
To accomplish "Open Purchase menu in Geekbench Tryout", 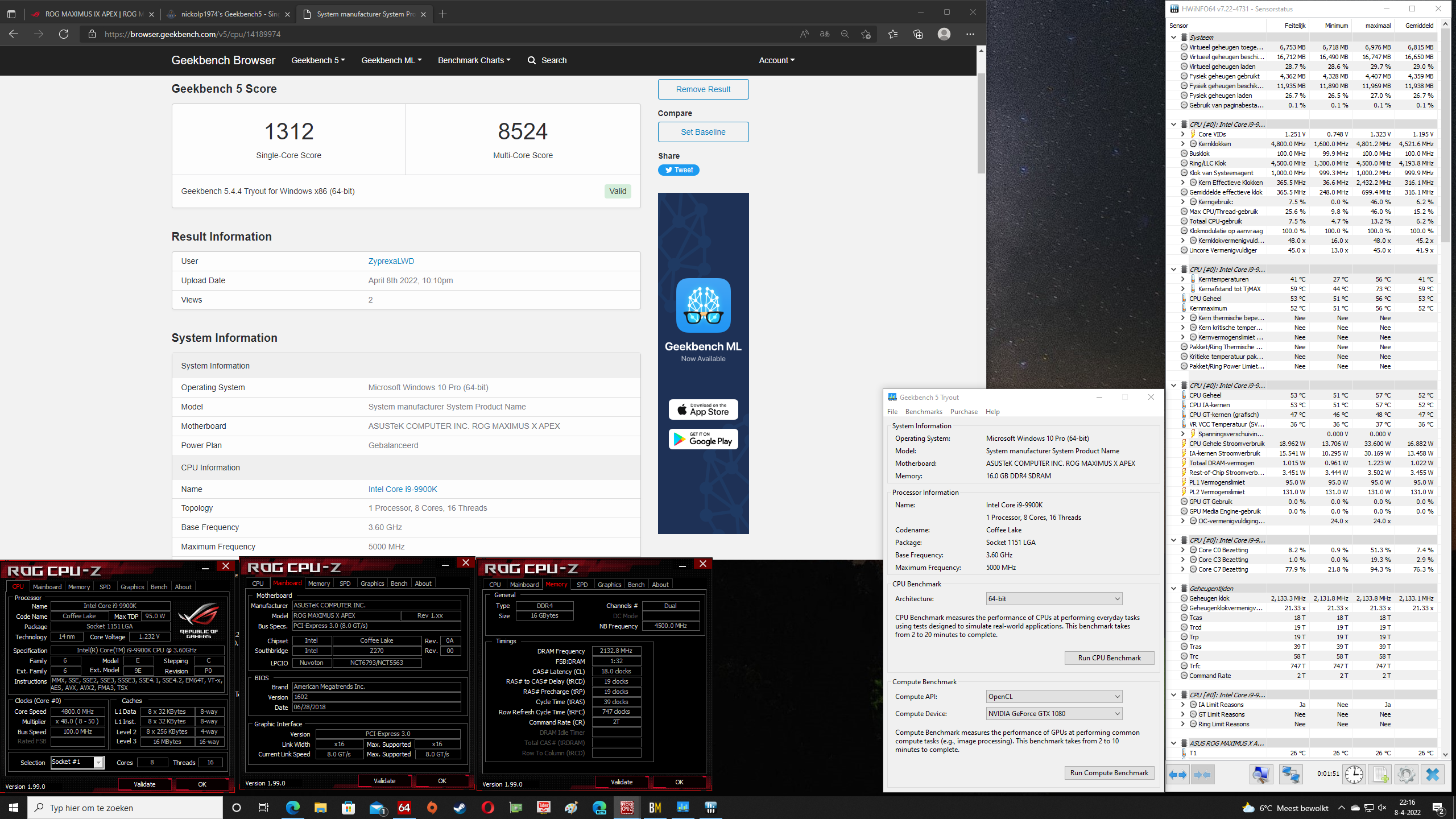I will tap(964, 412).
